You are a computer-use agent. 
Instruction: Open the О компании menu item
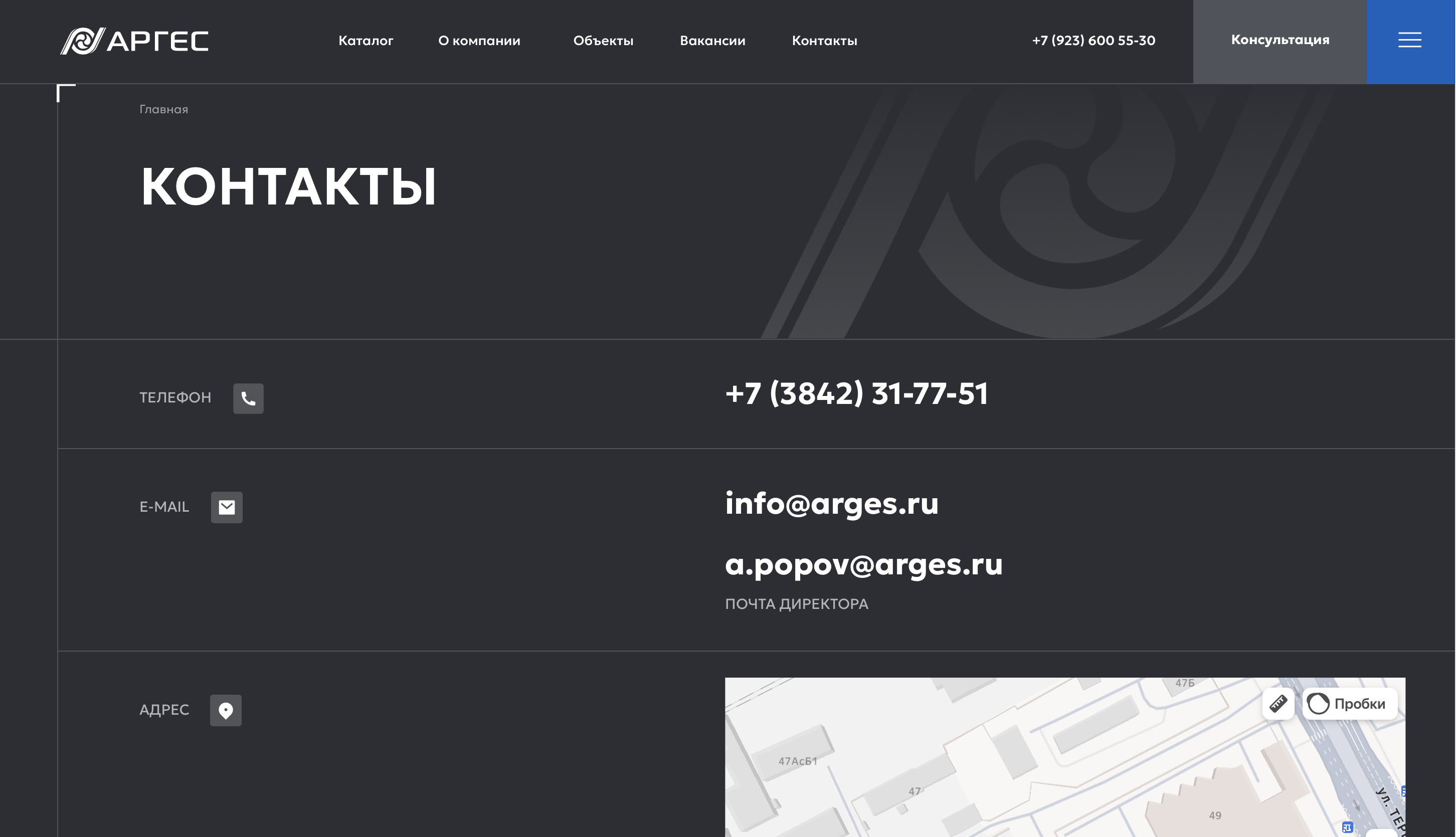point(479,41)
